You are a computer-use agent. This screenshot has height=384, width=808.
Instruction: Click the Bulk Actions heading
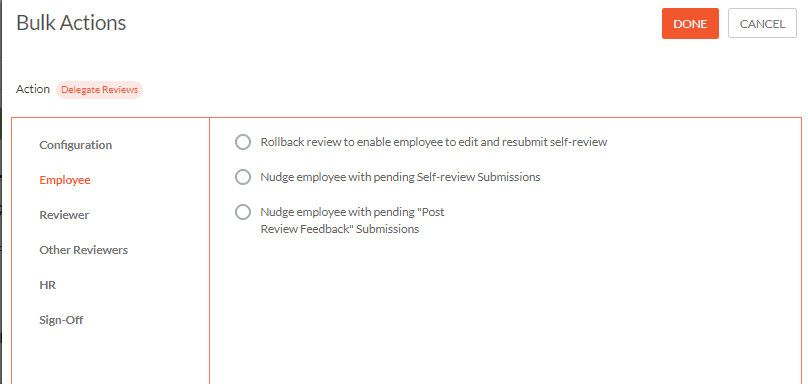pyautogui.click(x=71, y=23)
